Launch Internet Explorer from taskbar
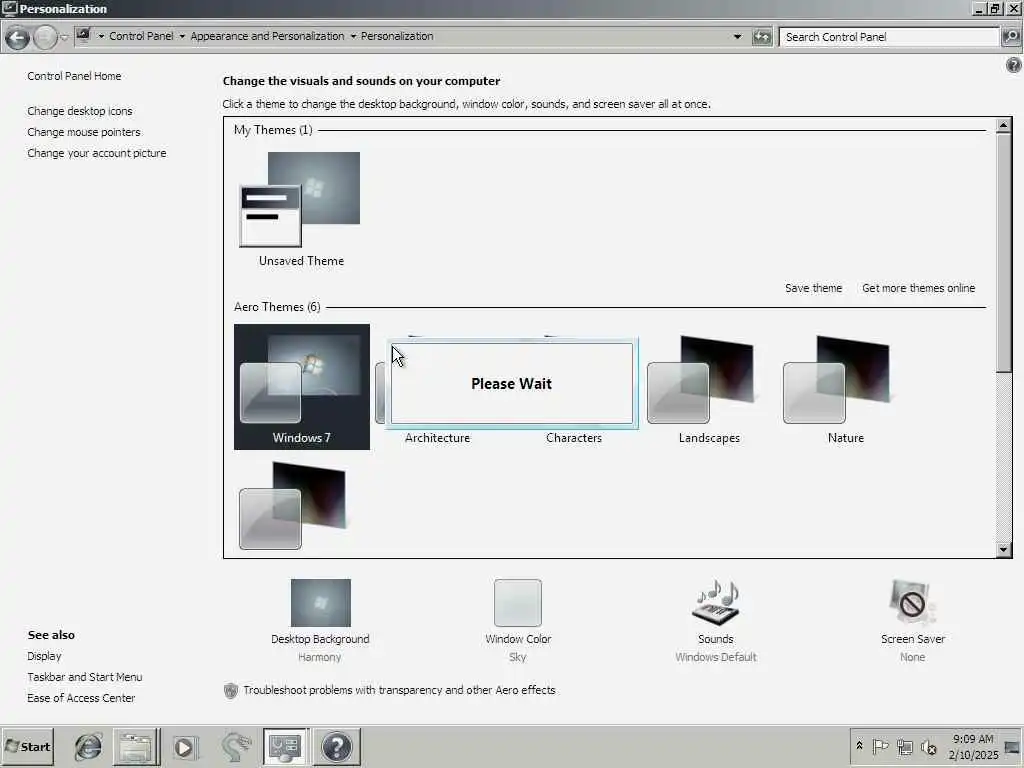 tap(88, 746)
